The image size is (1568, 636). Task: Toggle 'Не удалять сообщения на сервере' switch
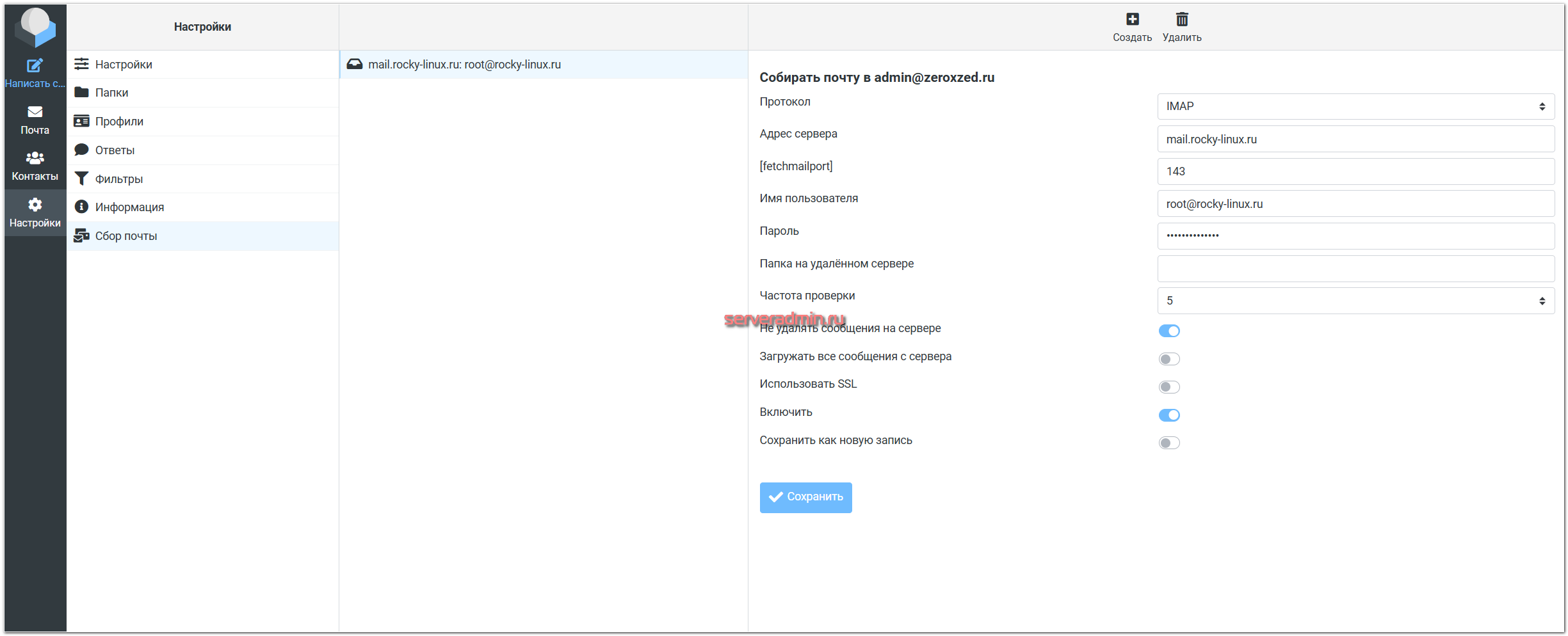(1168, 331)
